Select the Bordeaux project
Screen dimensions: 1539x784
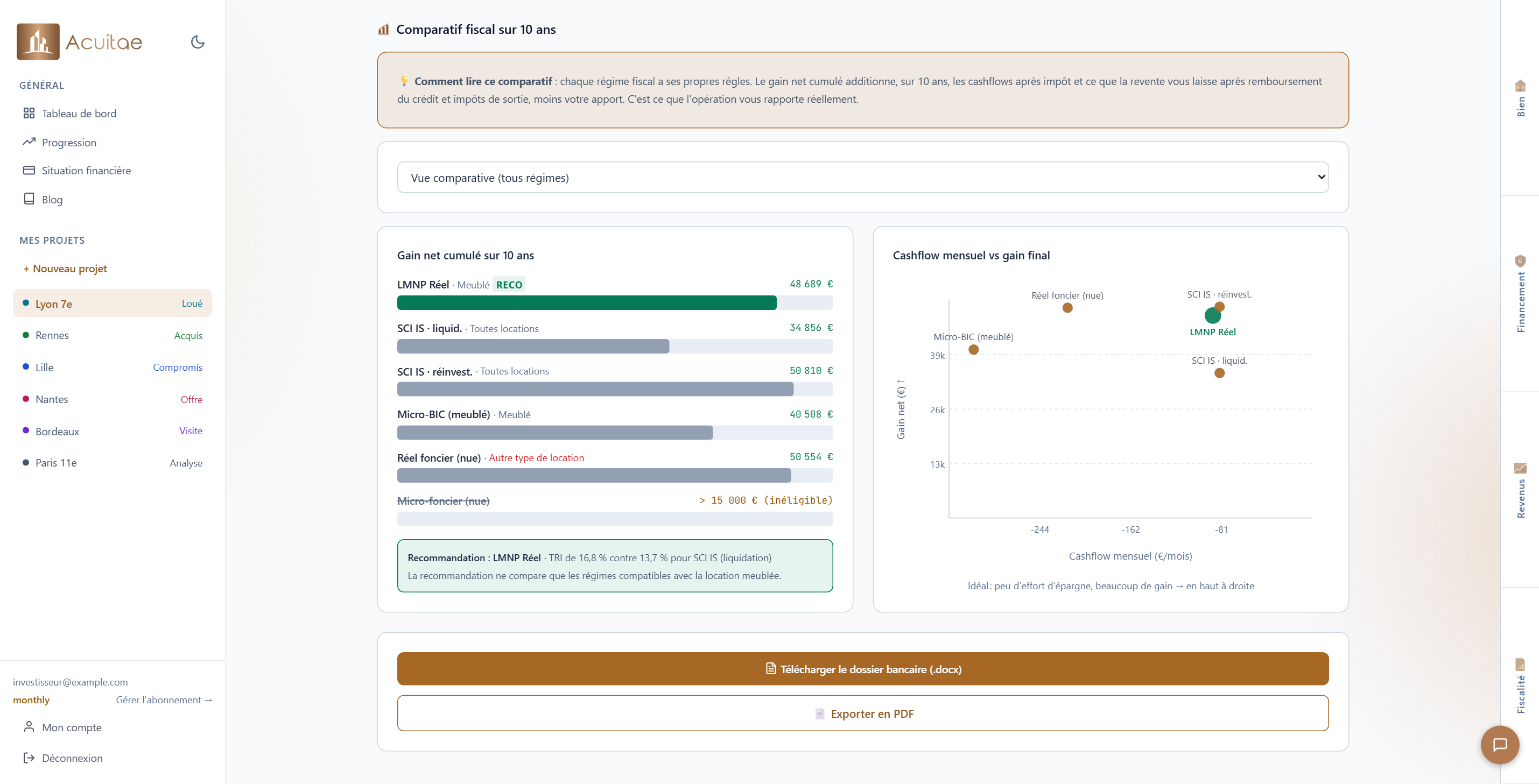tap(113, 431)
